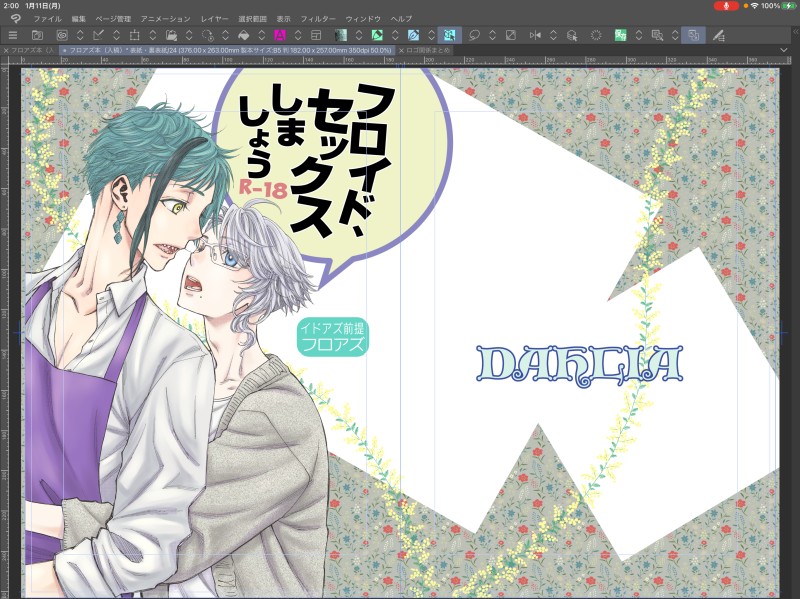This screenshot has height=599, width=800.
Task: Open the 選択範囲 menu
Action: click(253, 19)
